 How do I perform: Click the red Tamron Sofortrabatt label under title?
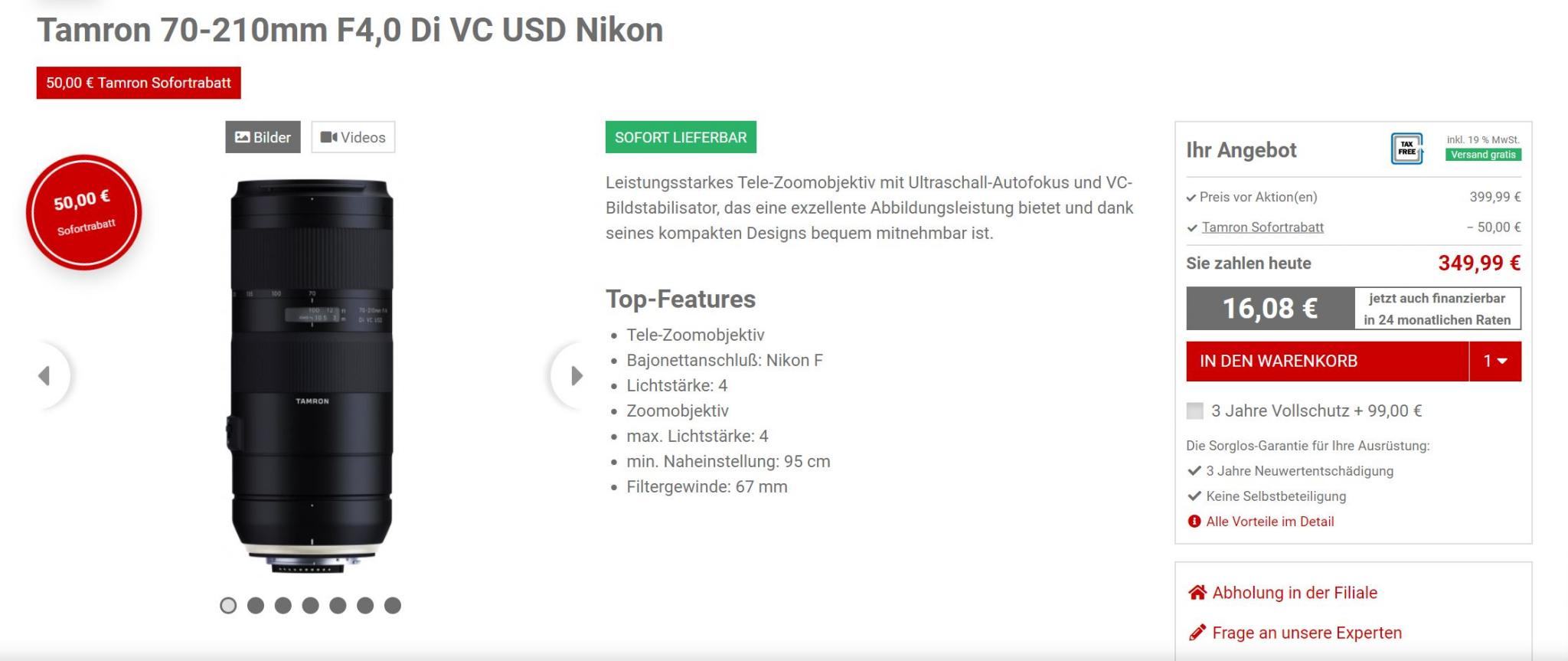click(x=139, y=83)
